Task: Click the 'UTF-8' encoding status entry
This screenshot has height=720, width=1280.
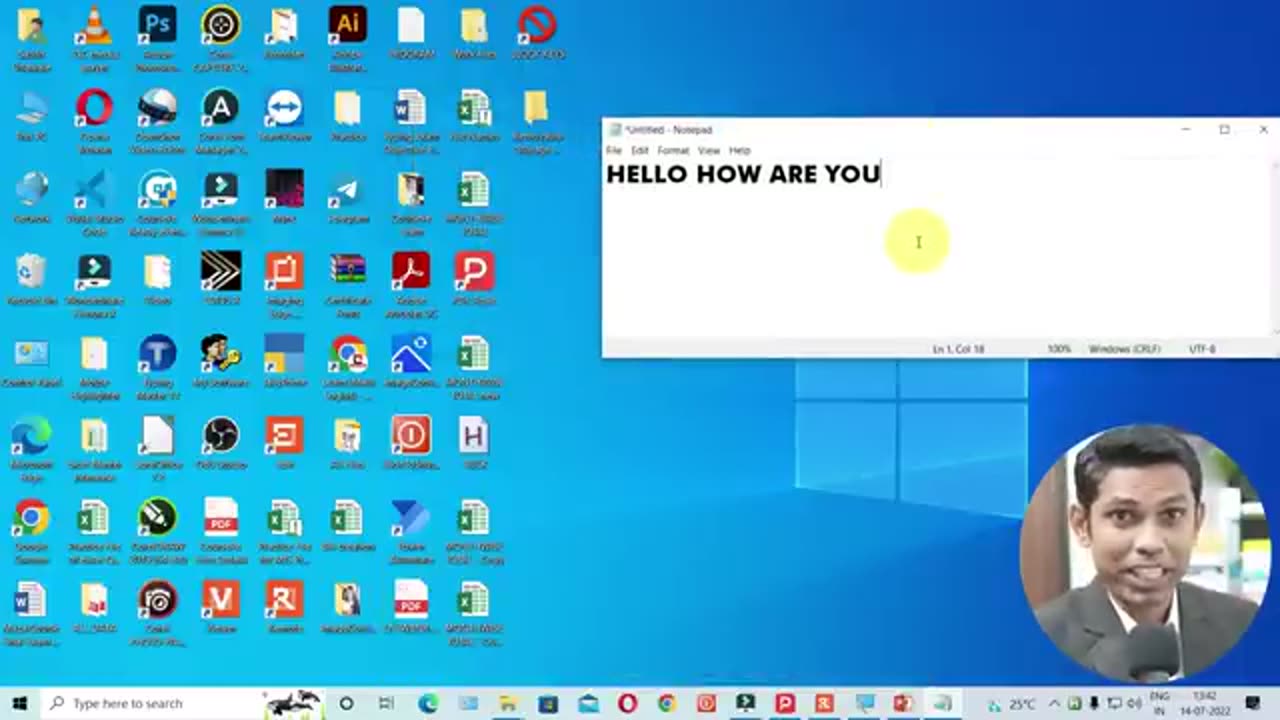Action: 1202,349
